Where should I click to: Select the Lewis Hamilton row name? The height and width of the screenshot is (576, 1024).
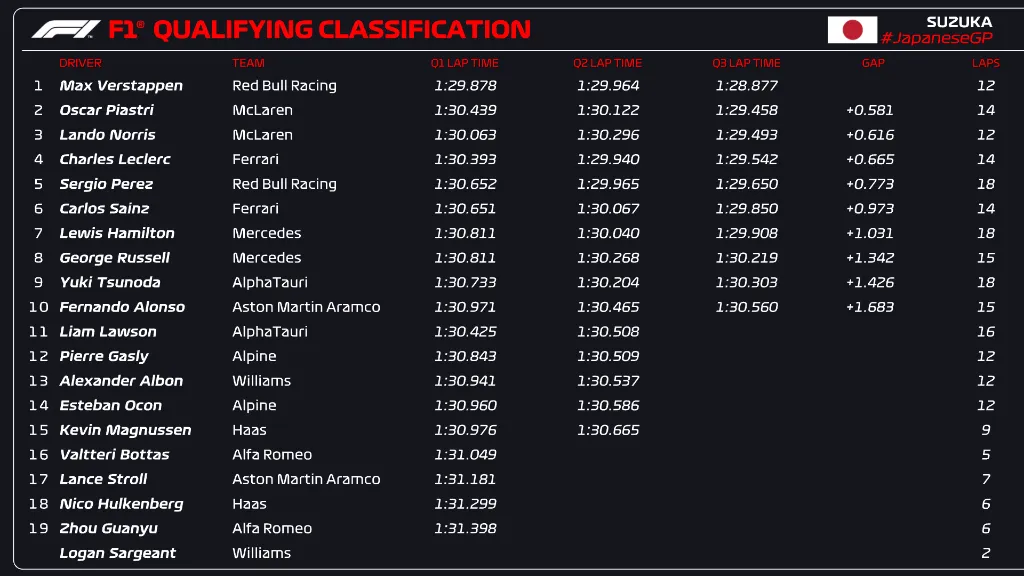(117, 233)
